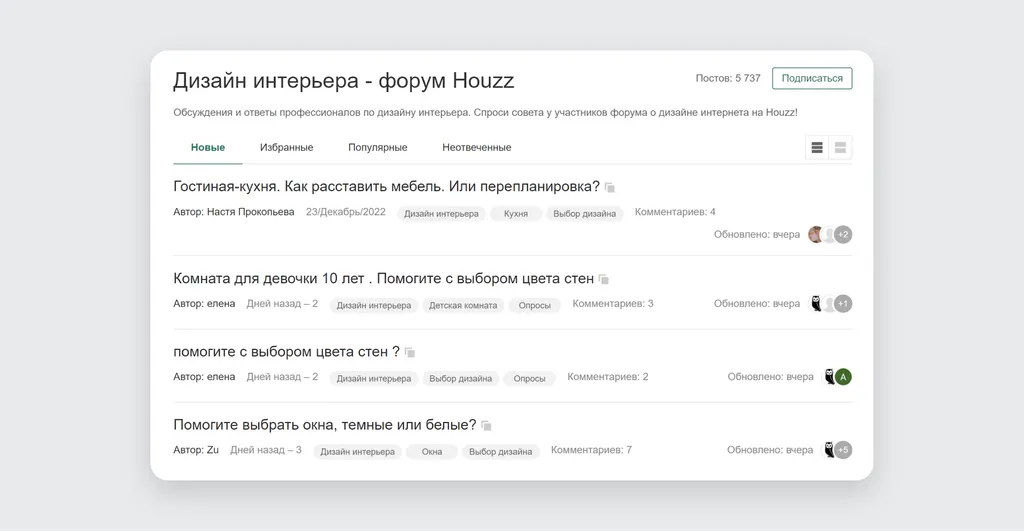
Task: Open post 'Помогите выбрать окна, темные или белые?'
Action: (325, 425)
